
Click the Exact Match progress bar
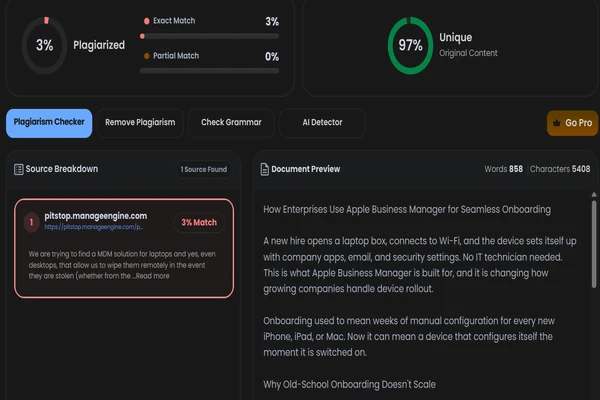210,36
